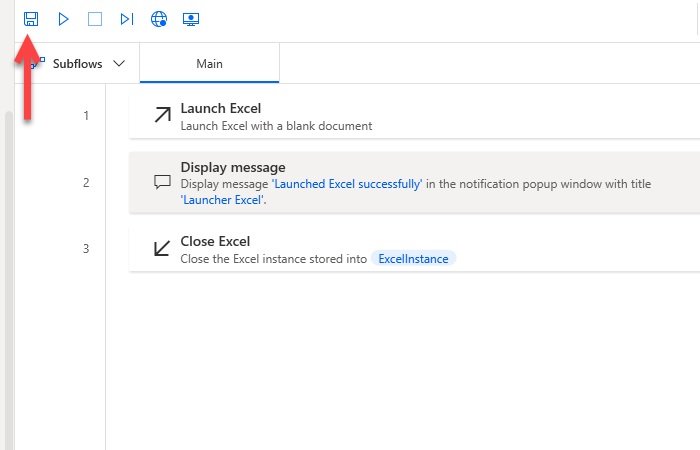700x450 pixels.
Task: Click the Close Excel arrow icon
Action: (161, 248)
